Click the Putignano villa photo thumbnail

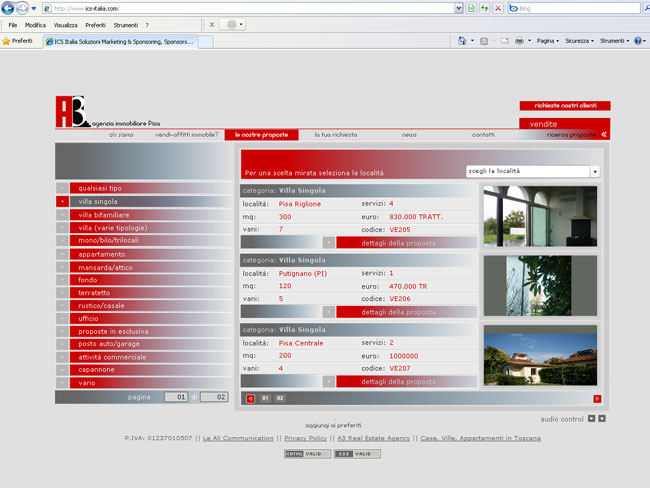click(540, 286)
